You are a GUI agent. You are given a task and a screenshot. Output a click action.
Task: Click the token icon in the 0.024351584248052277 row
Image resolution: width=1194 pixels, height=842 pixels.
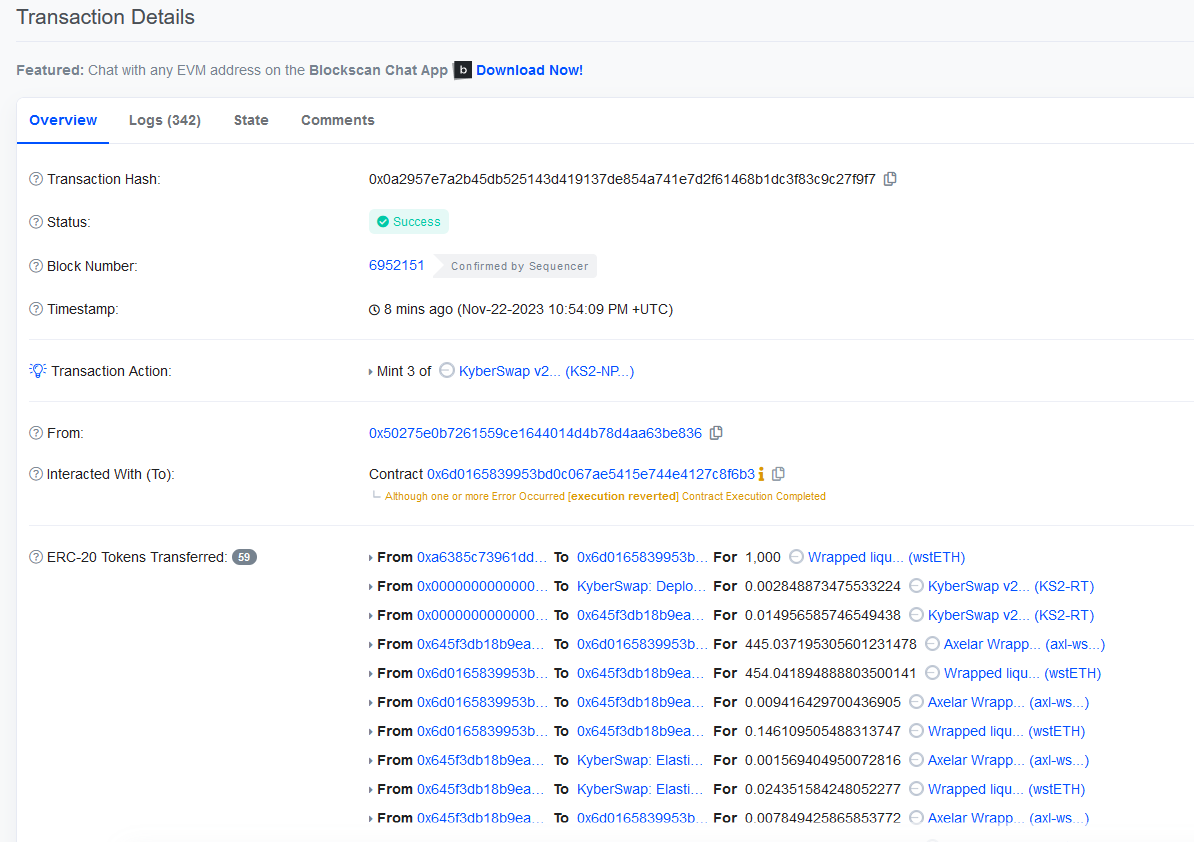(x=916, y=789)
